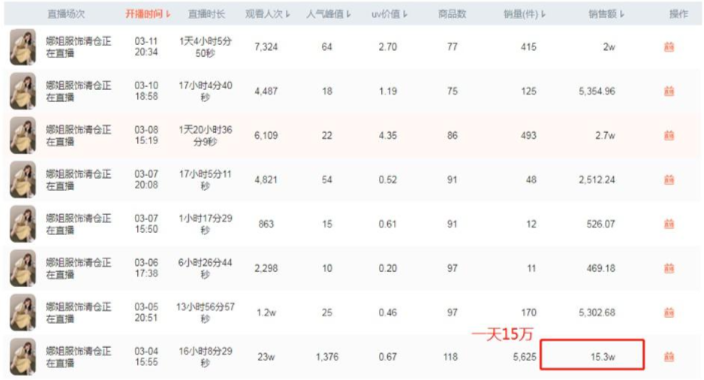704x380 pixels.
Task: Open the action icon for the 03-06 livestream
Action: pos(669,268)
